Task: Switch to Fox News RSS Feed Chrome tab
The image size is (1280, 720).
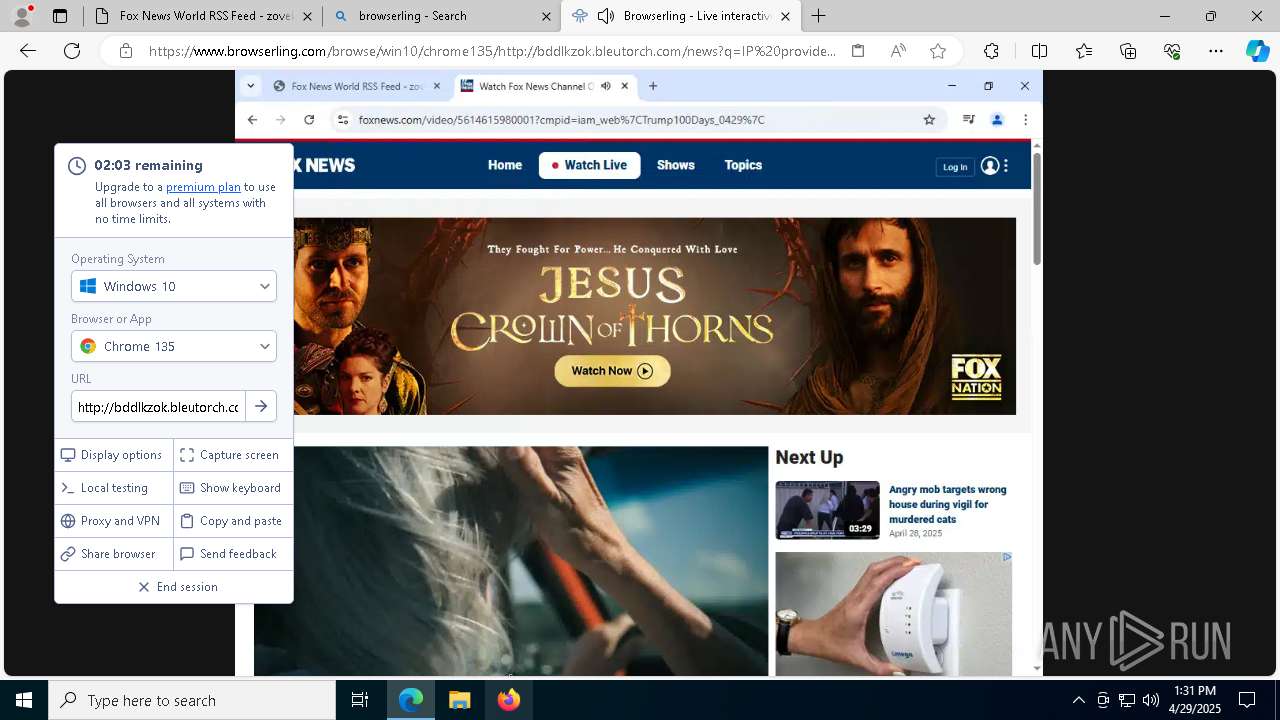Action: click(356, 86)
